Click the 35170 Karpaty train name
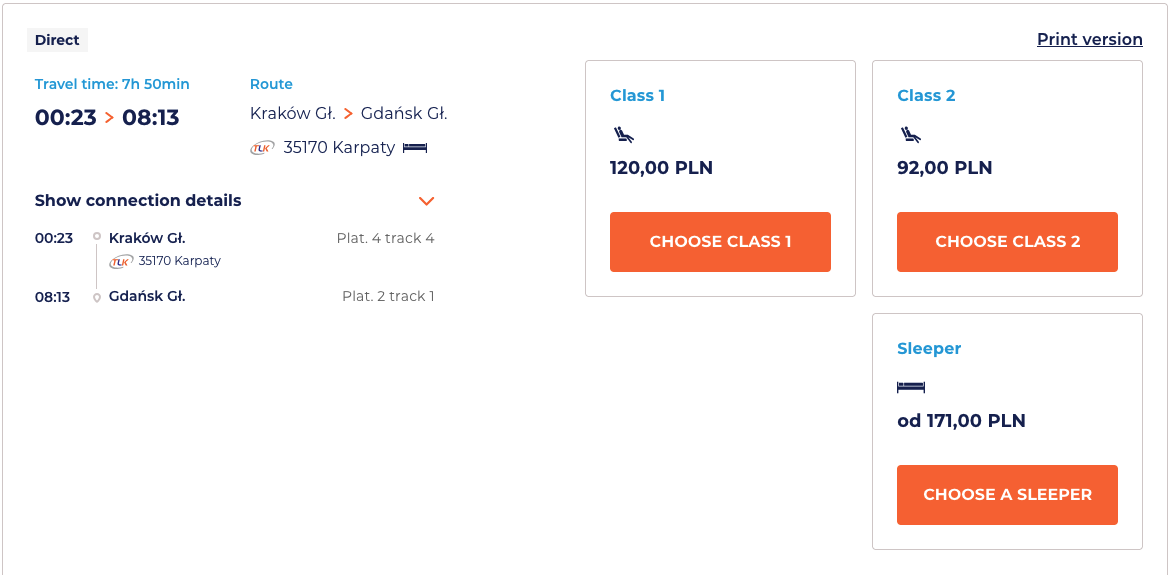1172x575 pixels. coord(339,148)
